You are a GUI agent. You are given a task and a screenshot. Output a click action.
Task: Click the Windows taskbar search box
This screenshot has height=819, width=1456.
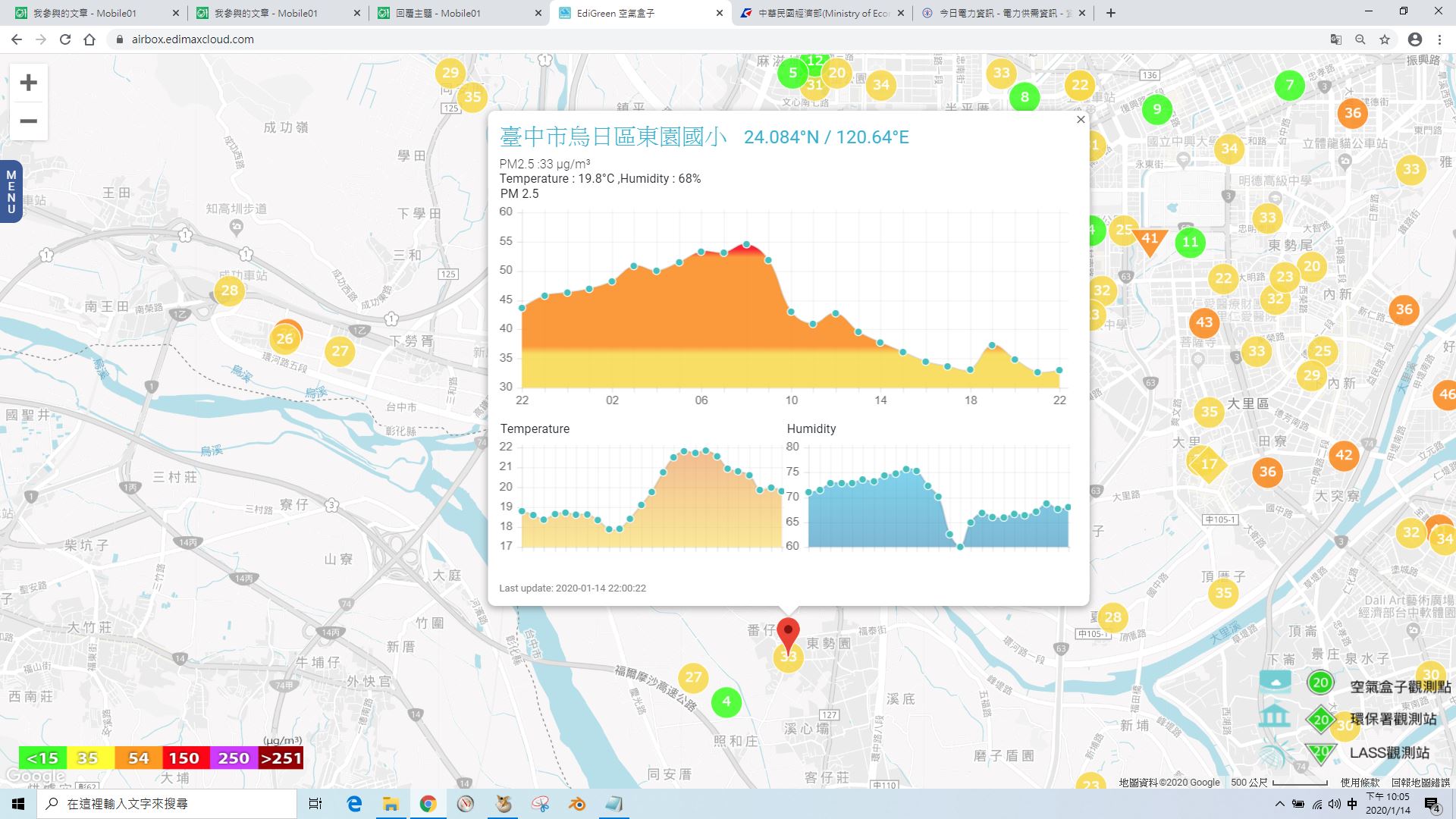click(167, 804)
